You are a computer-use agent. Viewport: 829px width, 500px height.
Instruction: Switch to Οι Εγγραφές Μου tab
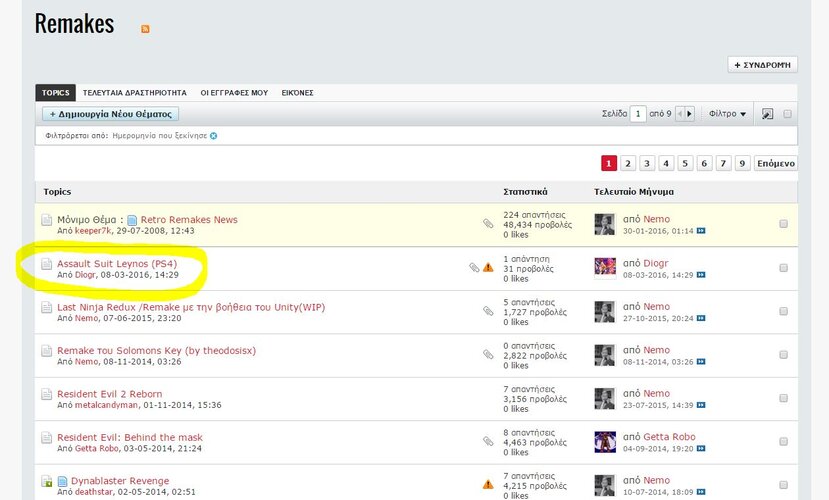coord(234,92)
